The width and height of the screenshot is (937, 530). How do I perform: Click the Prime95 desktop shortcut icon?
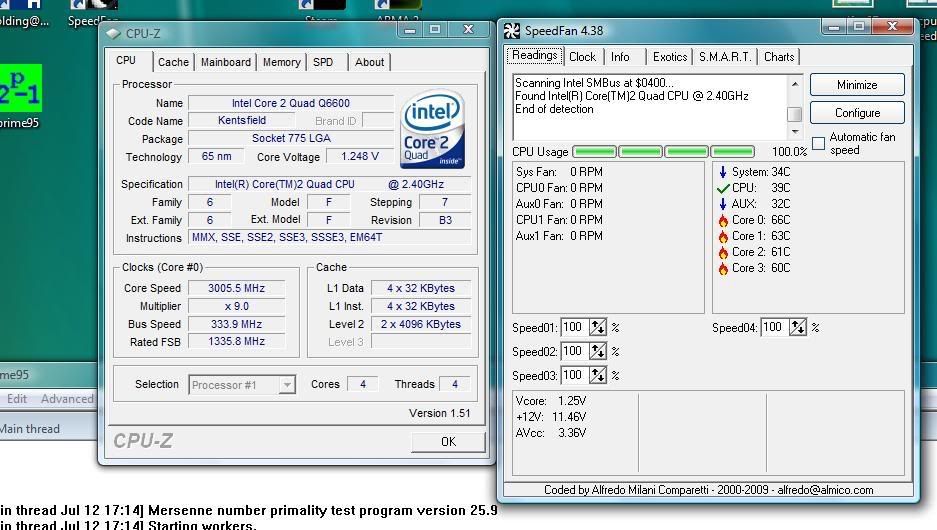[20, 88]
